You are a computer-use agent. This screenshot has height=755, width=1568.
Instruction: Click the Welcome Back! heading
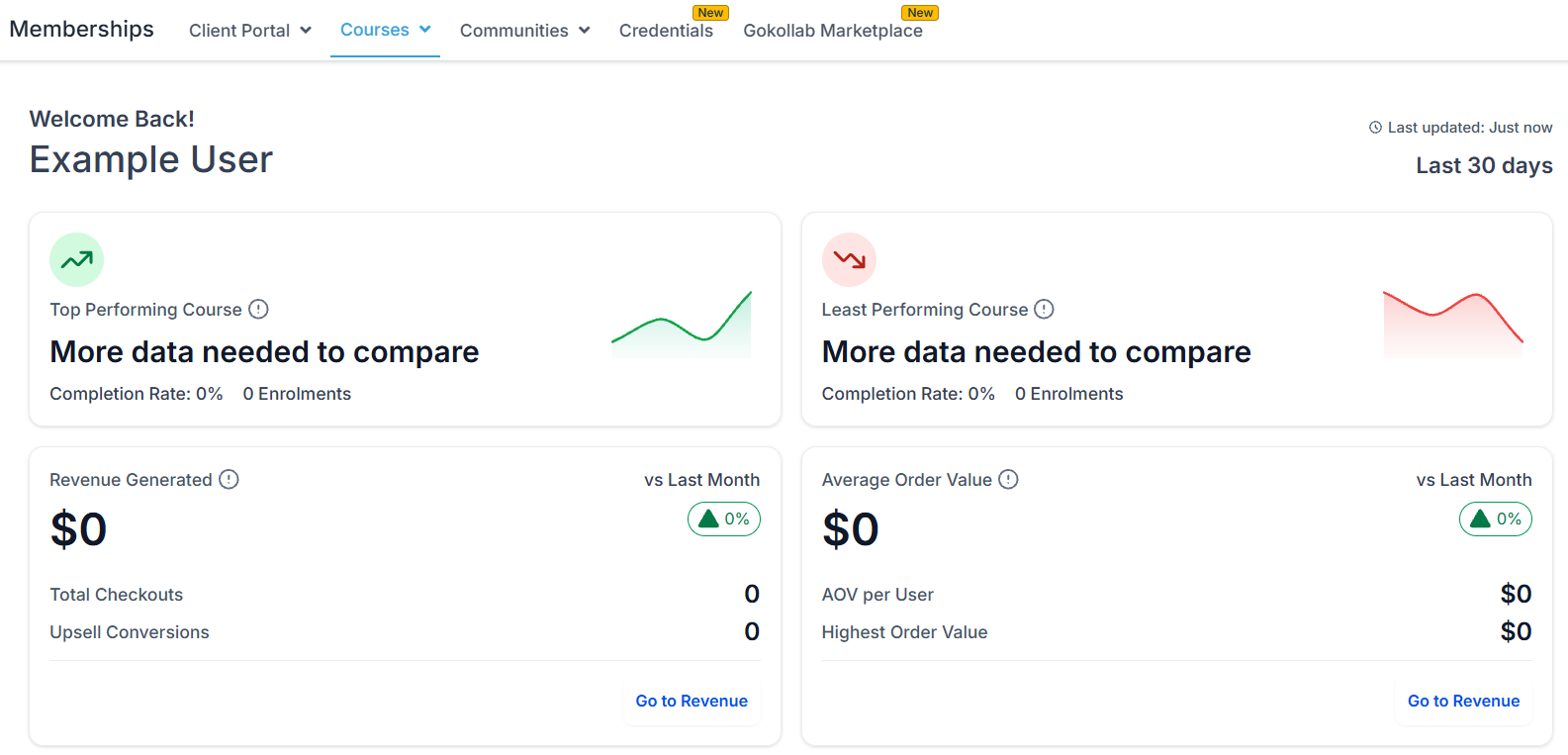[112, 119]
